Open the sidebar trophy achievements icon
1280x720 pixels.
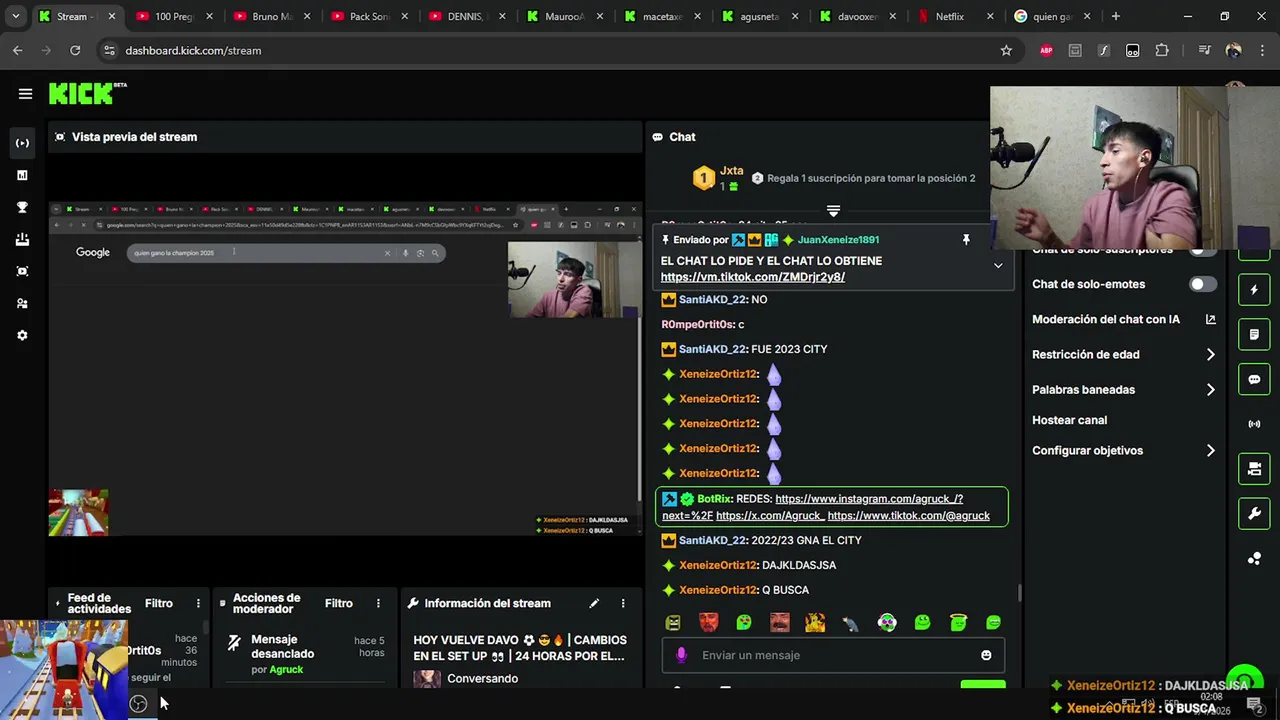pos(22,207)
